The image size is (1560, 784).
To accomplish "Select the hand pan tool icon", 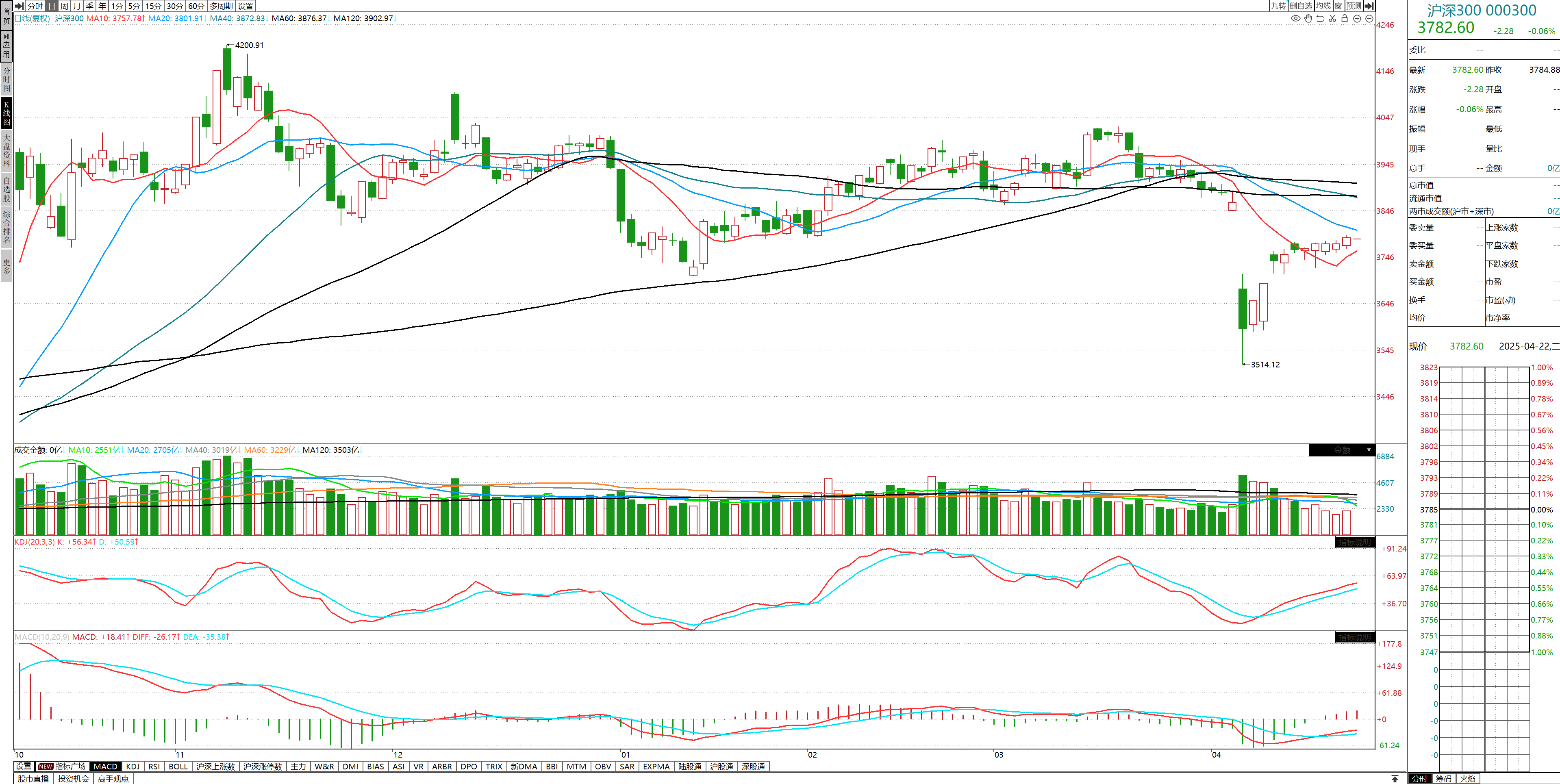I will (1308, 19).
